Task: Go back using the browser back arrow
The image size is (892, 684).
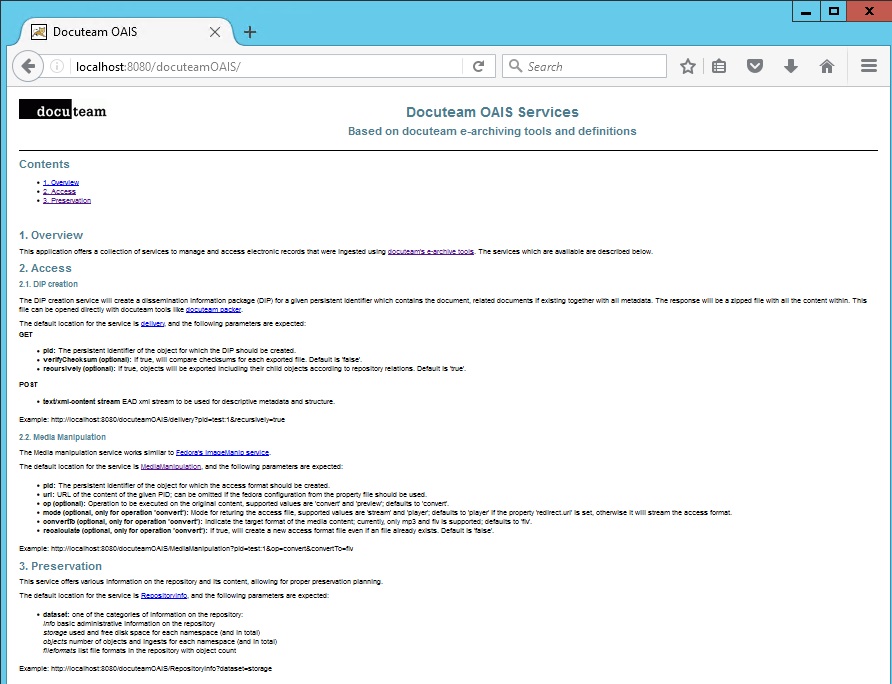Action: 27,67
